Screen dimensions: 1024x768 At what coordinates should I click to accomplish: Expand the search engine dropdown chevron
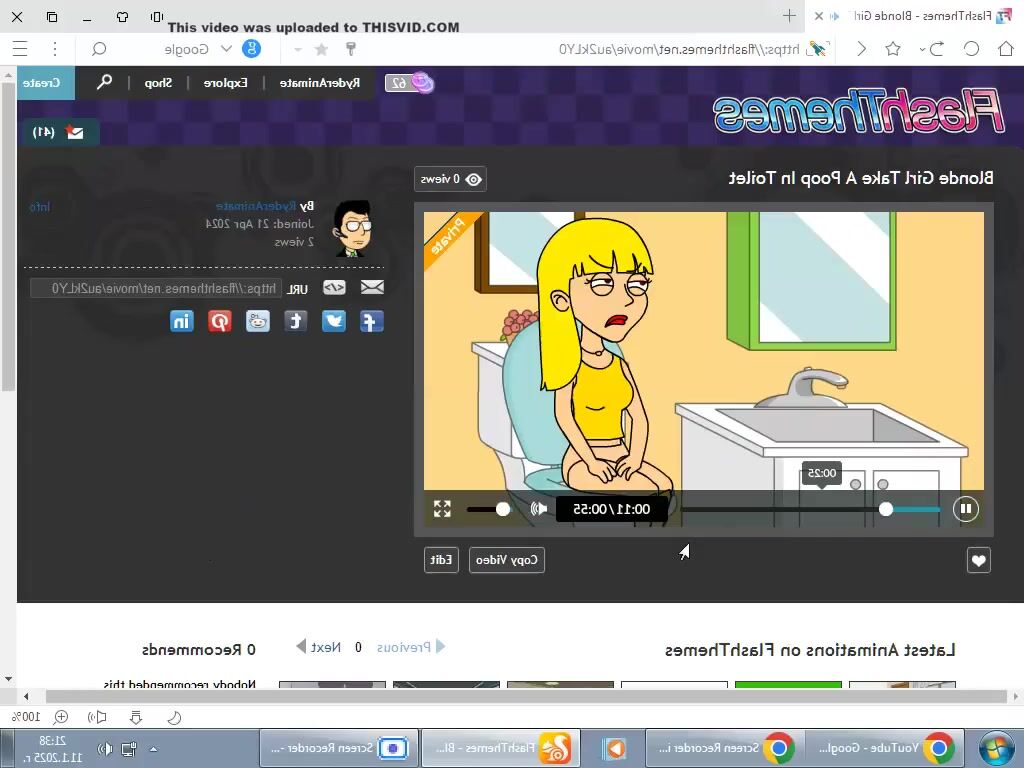(x=227, y=49)
